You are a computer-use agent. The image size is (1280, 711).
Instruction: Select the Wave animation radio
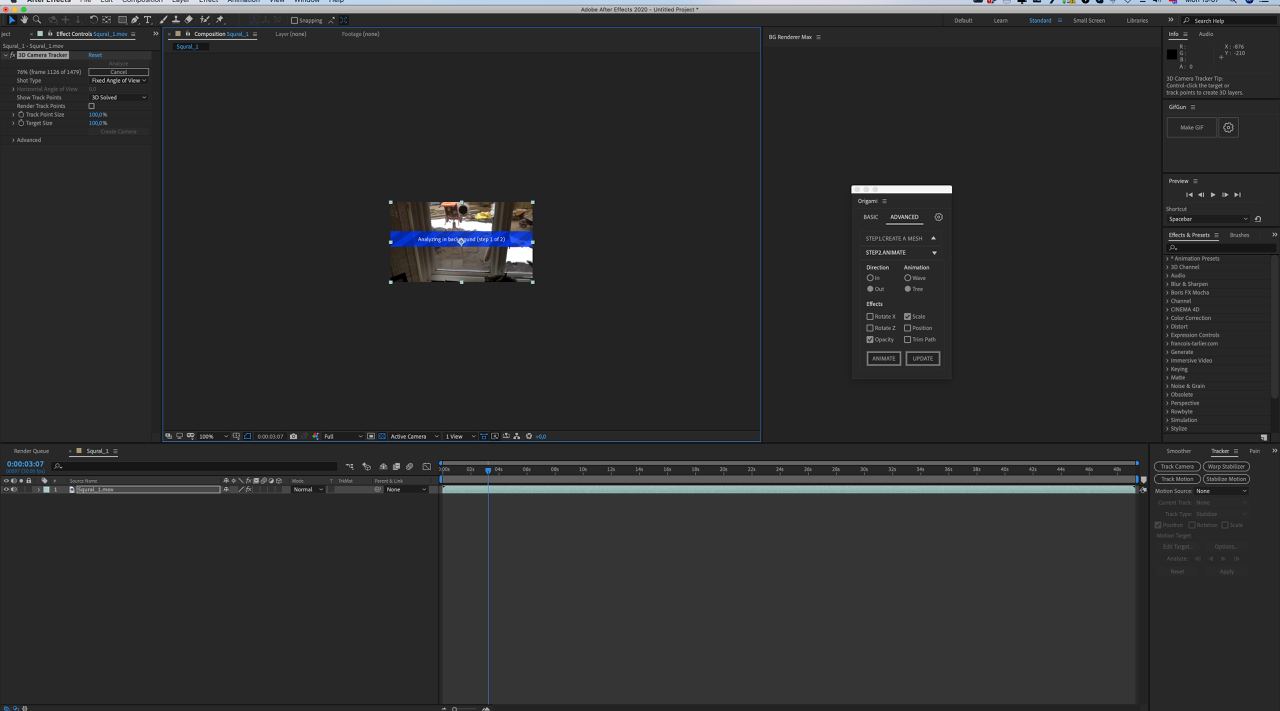[x=908, y=277]
